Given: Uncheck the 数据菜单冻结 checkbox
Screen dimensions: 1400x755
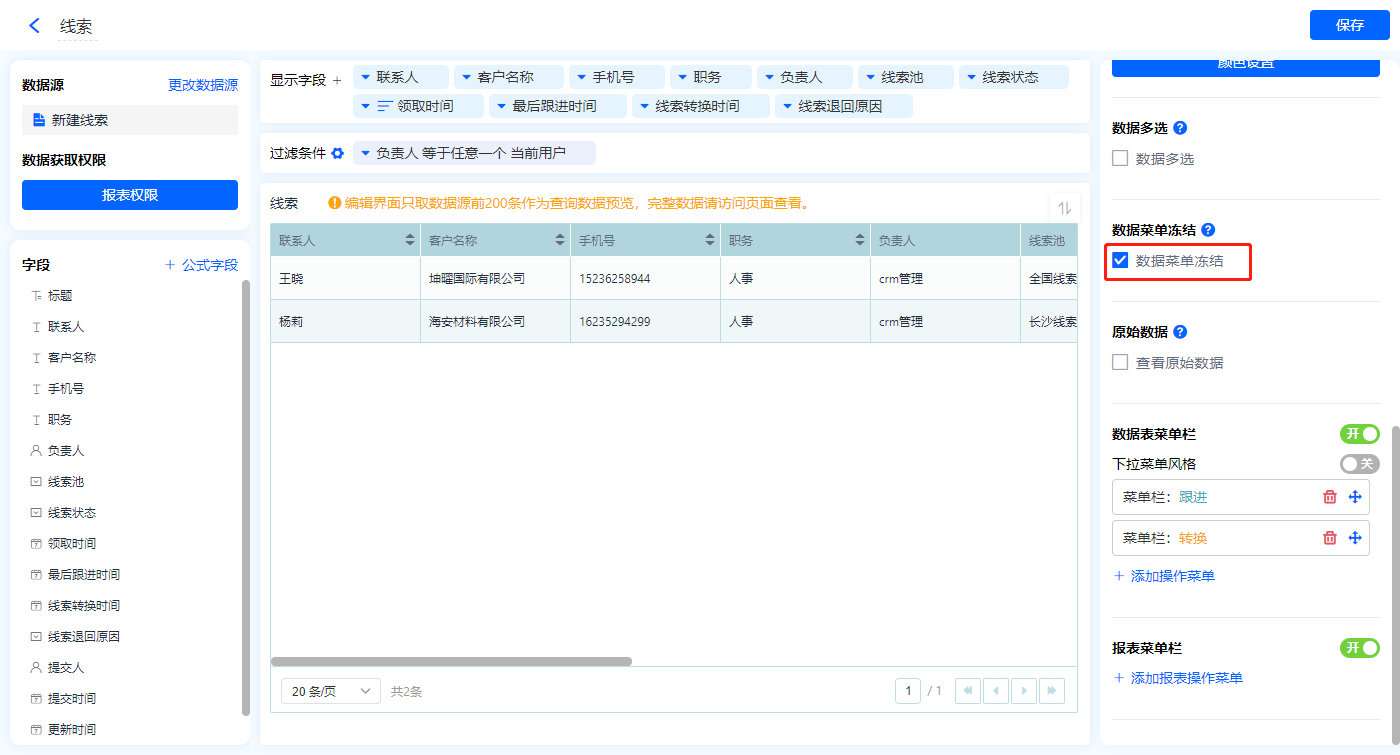Looking at the screenshot, I should (x=1120, y=261).
